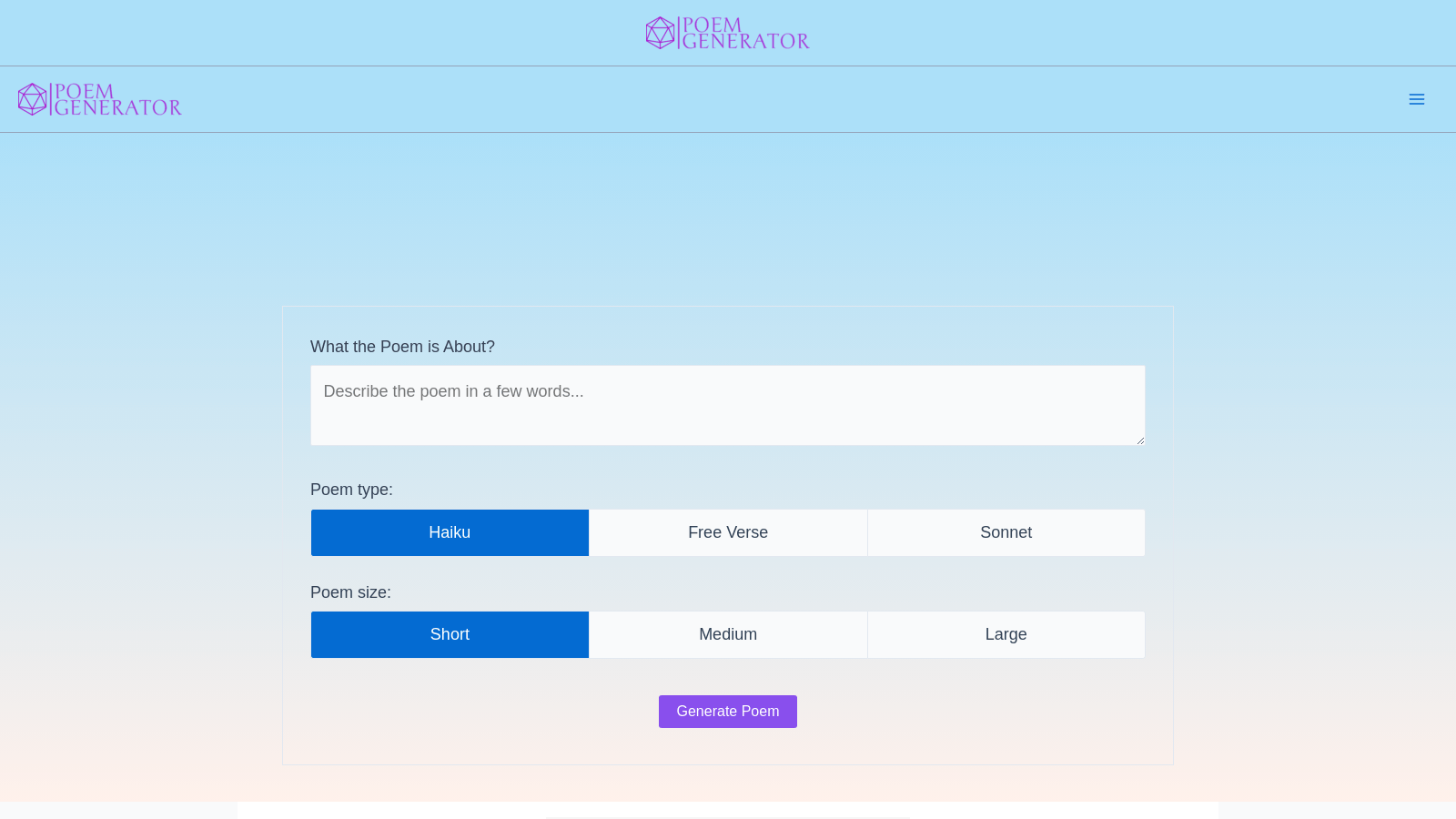Click the Poem Generator text in the left header logo
Image resolution: width=1456 pixels, height=819 pixels.
click(x=116, y=99)
